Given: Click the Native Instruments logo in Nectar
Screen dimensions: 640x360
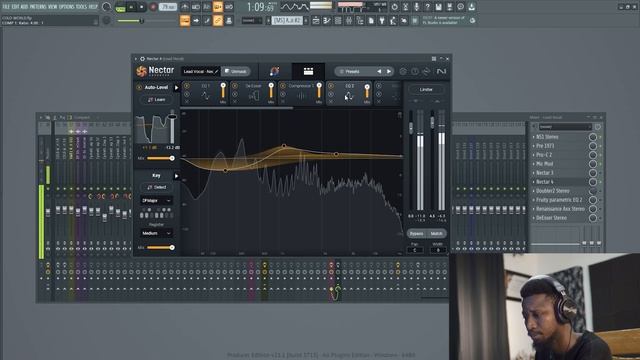Looking at the screenshot, I should (x=441, y=71).
